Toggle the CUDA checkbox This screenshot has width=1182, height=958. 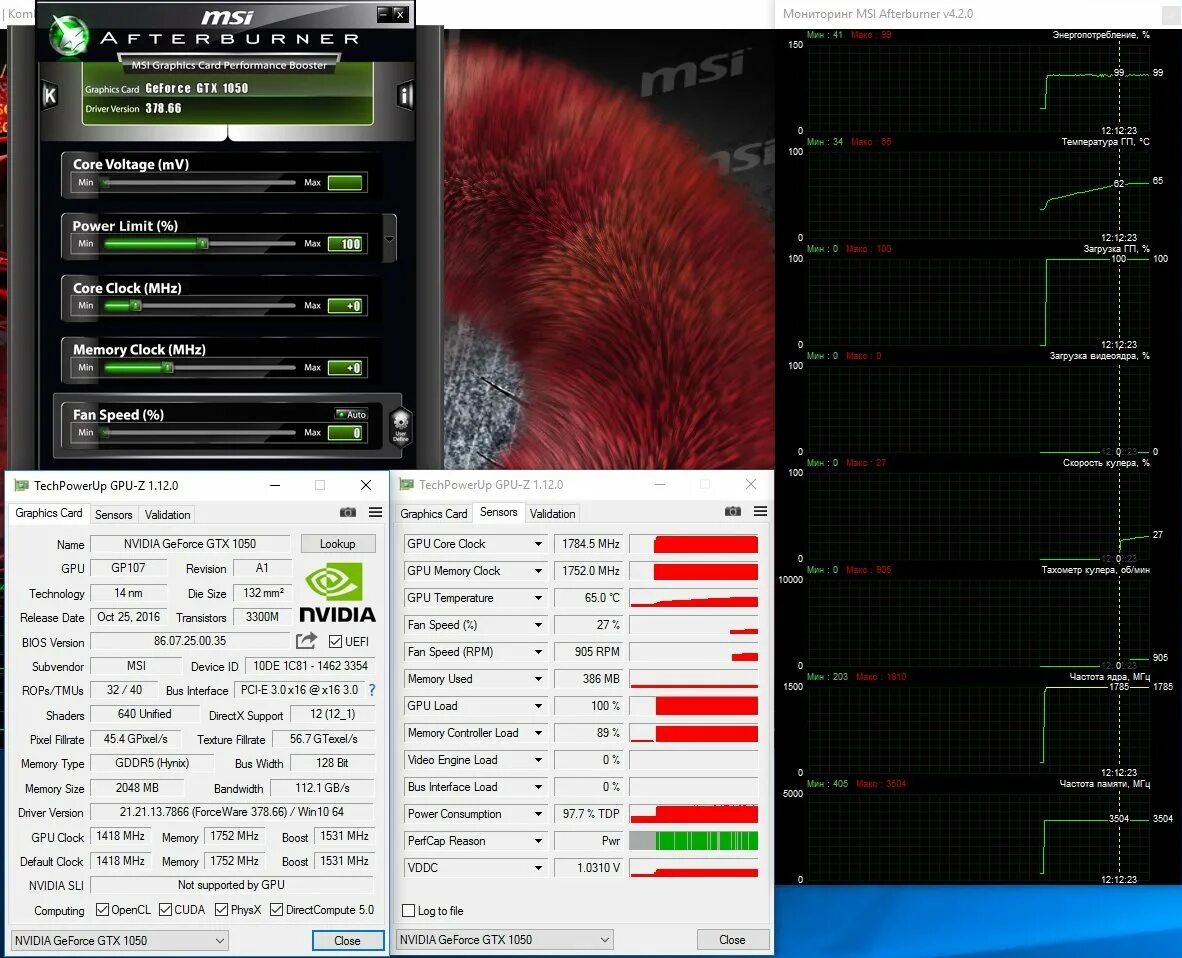pos(166,910)
